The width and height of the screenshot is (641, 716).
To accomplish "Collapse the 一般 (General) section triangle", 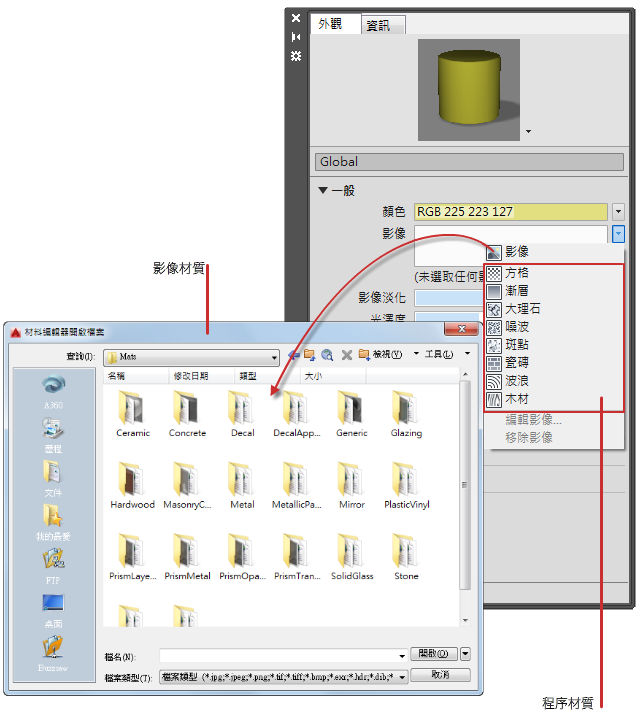I will click(x=323, y=190).
